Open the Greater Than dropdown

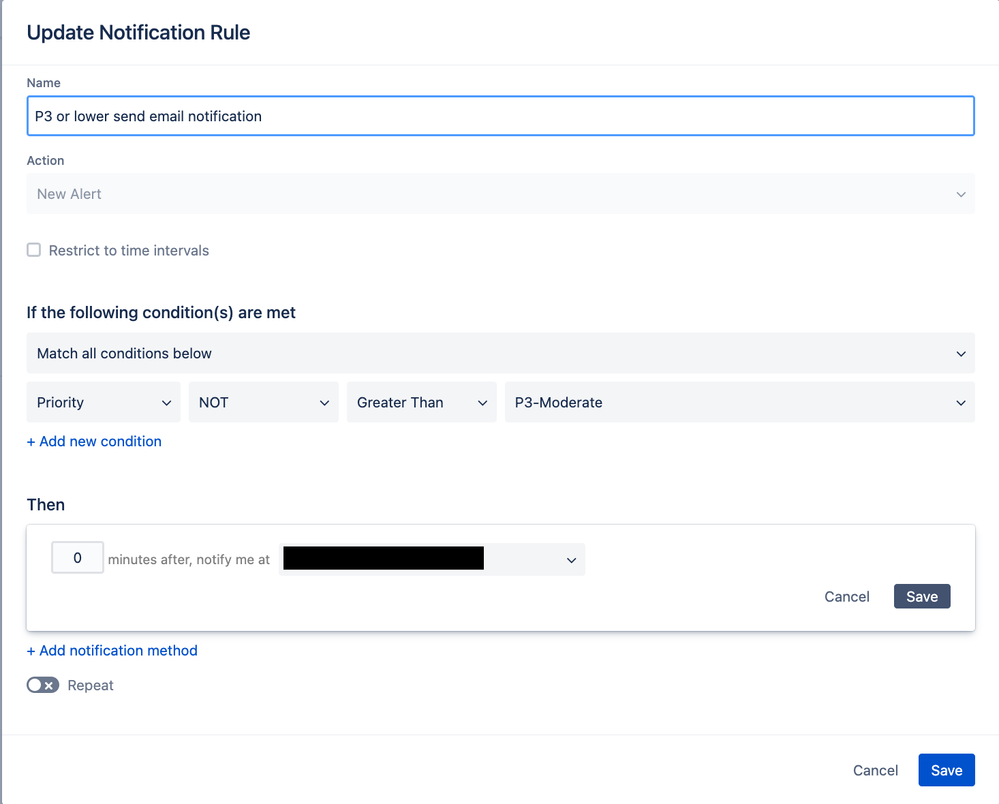tap(421, 402)
